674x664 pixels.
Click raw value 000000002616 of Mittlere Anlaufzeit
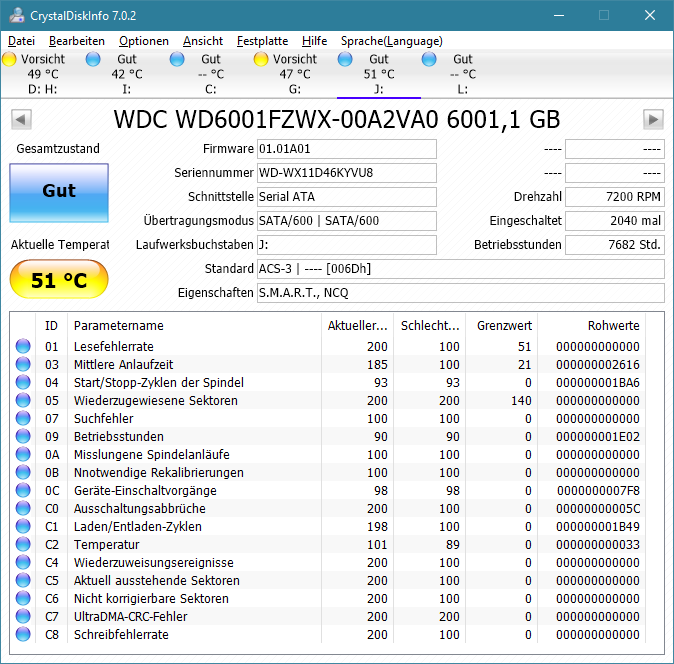597,364
